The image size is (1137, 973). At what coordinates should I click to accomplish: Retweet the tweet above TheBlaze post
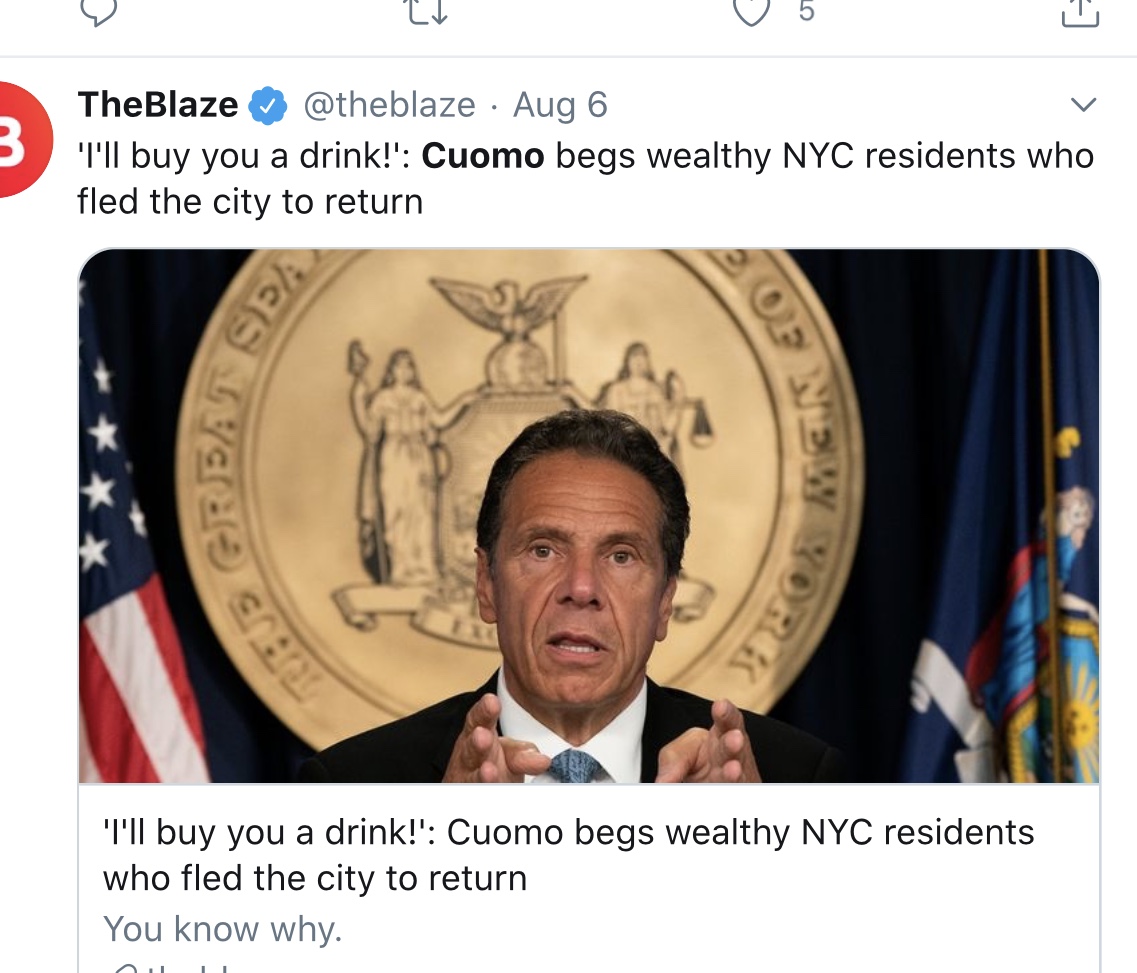point(426,10)
